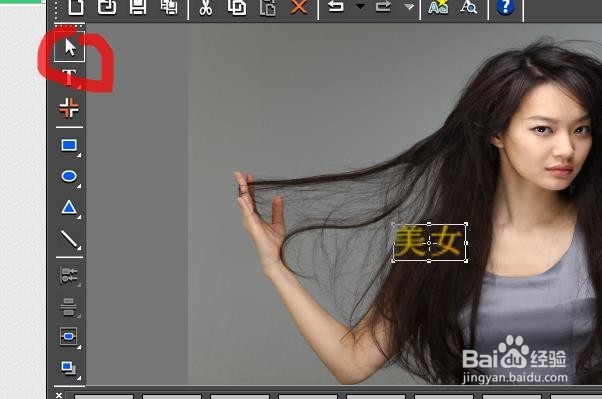
Task: Expand the redo history dropdown arrow
Action: pos(409,7)
